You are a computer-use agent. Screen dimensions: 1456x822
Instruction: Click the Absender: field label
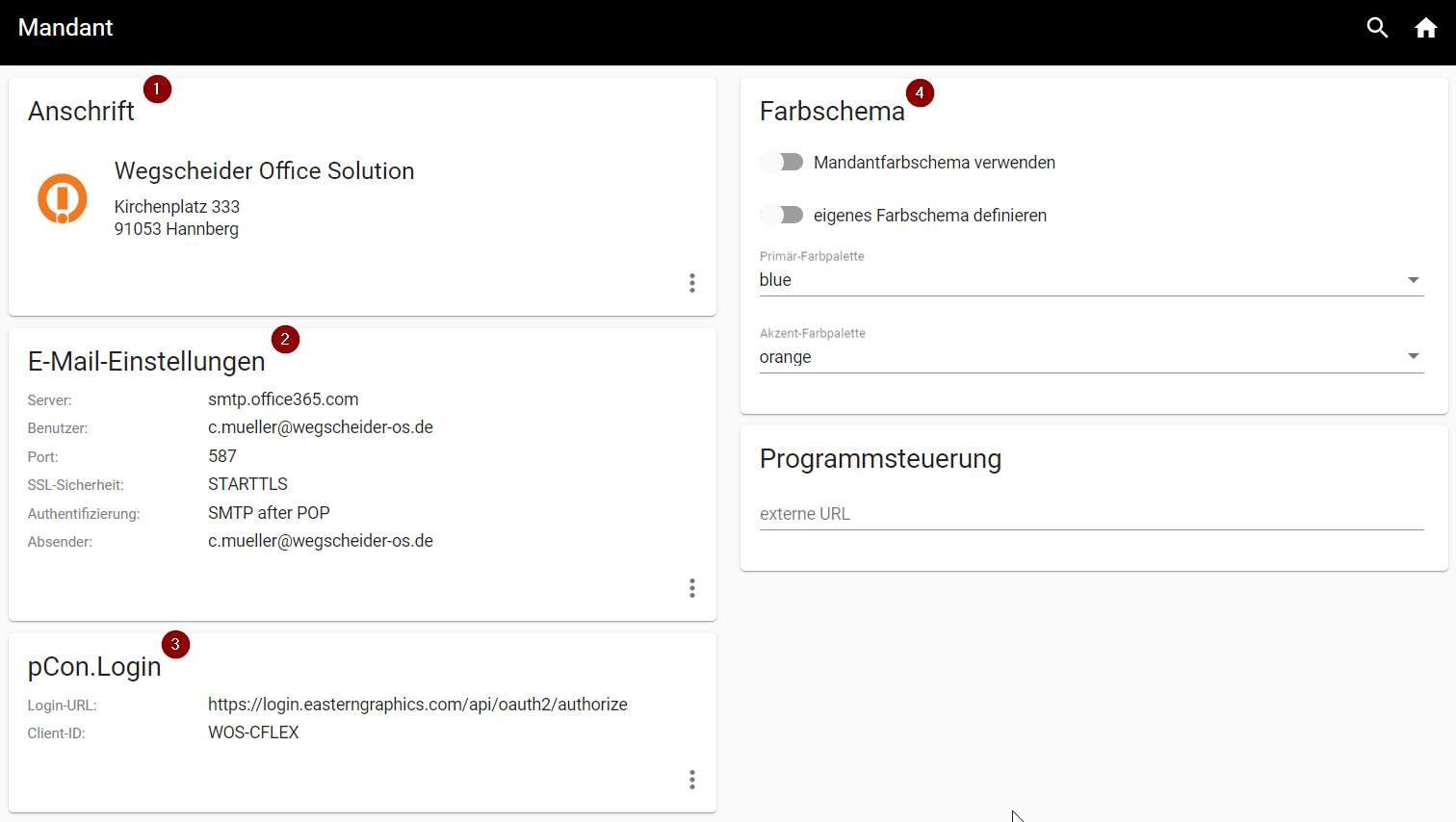pyautogui.click(x=61, y=542)
